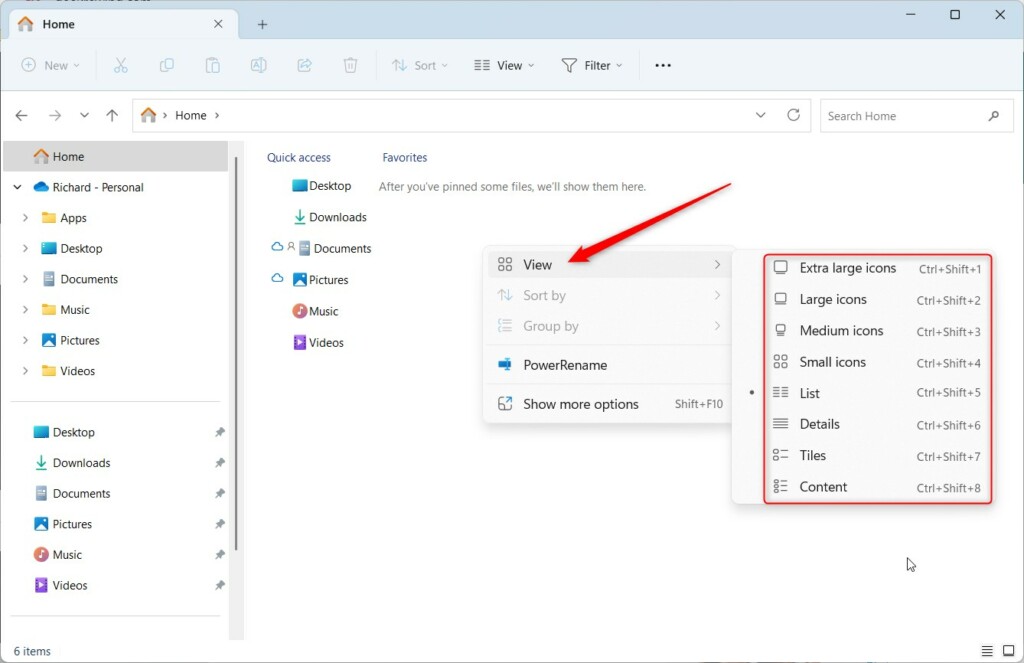
Task: Select Extra large icons view
Action: [877, 268]
